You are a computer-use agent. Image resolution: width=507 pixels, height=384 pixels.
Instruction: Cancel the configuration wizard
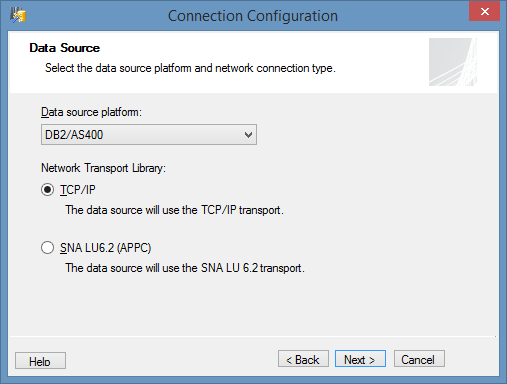point(419,359)
